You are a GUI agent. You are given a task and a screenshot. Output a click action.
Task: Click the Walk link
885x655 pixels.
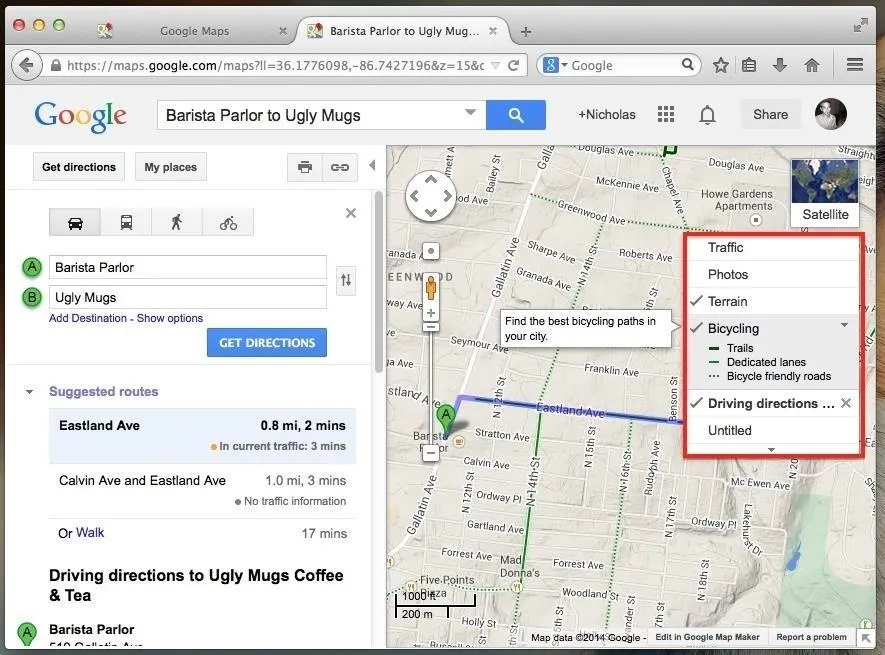[90, 532]
